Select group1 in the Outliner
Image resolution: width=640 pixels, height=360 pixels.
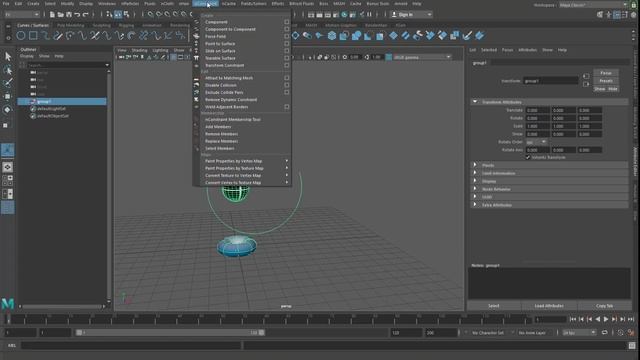(x=62, y=102)
